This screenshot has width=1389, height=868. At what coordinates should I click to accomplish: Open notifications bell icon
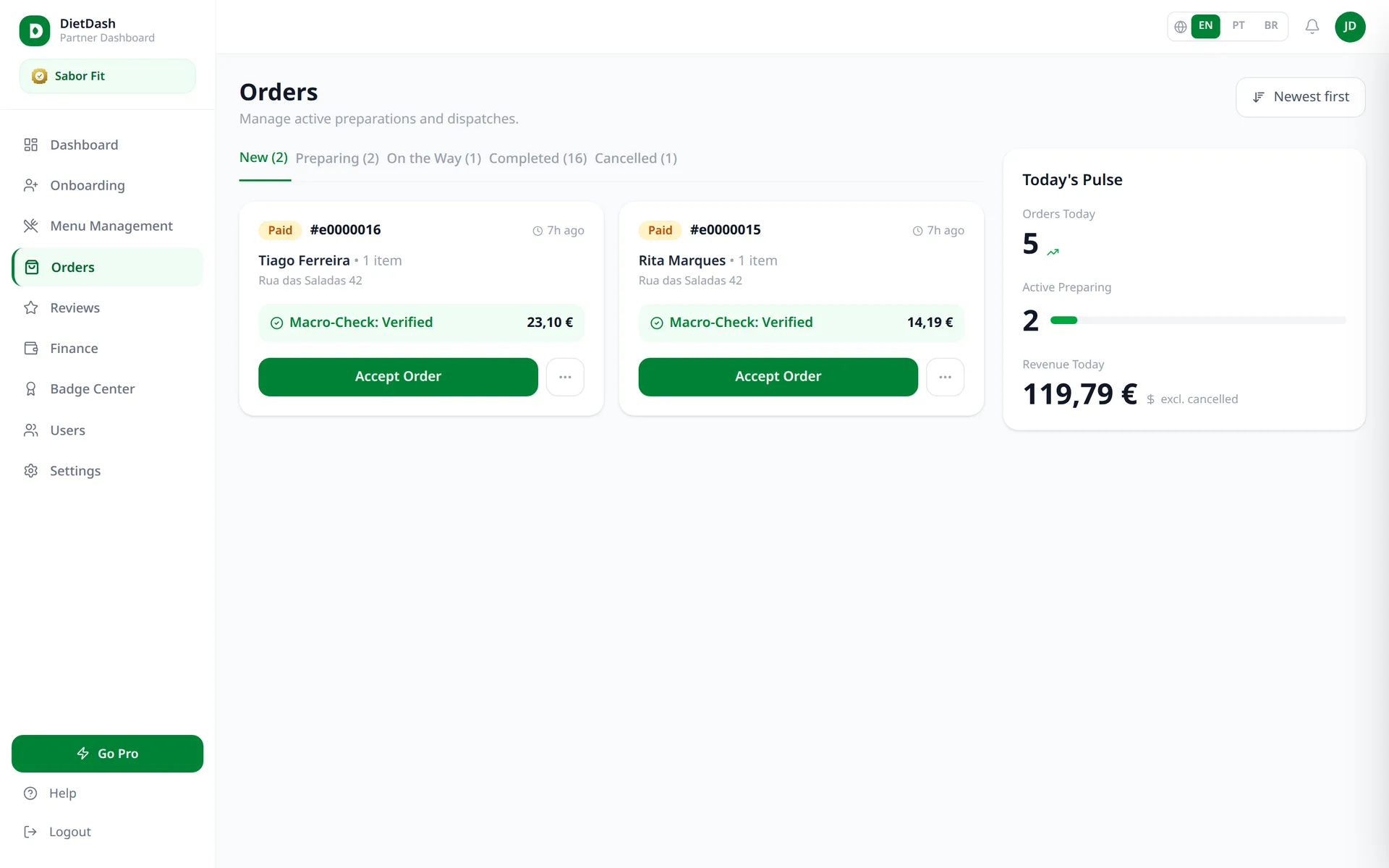[1312, 27]
